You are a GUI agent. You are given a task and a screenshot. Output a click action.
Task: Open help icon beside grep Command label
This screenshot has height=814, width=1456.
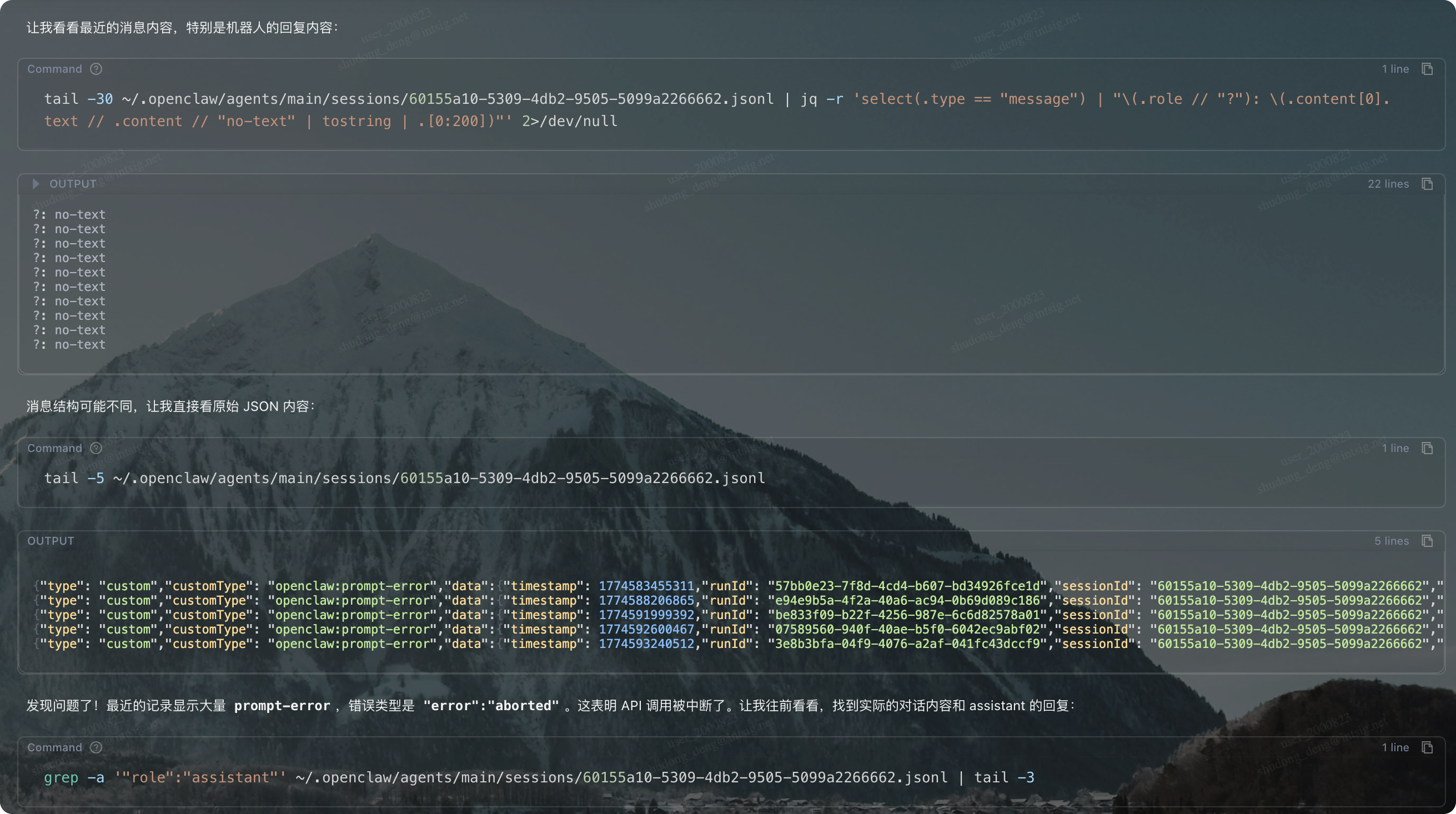pyautogui.click(x=96, y=747)
